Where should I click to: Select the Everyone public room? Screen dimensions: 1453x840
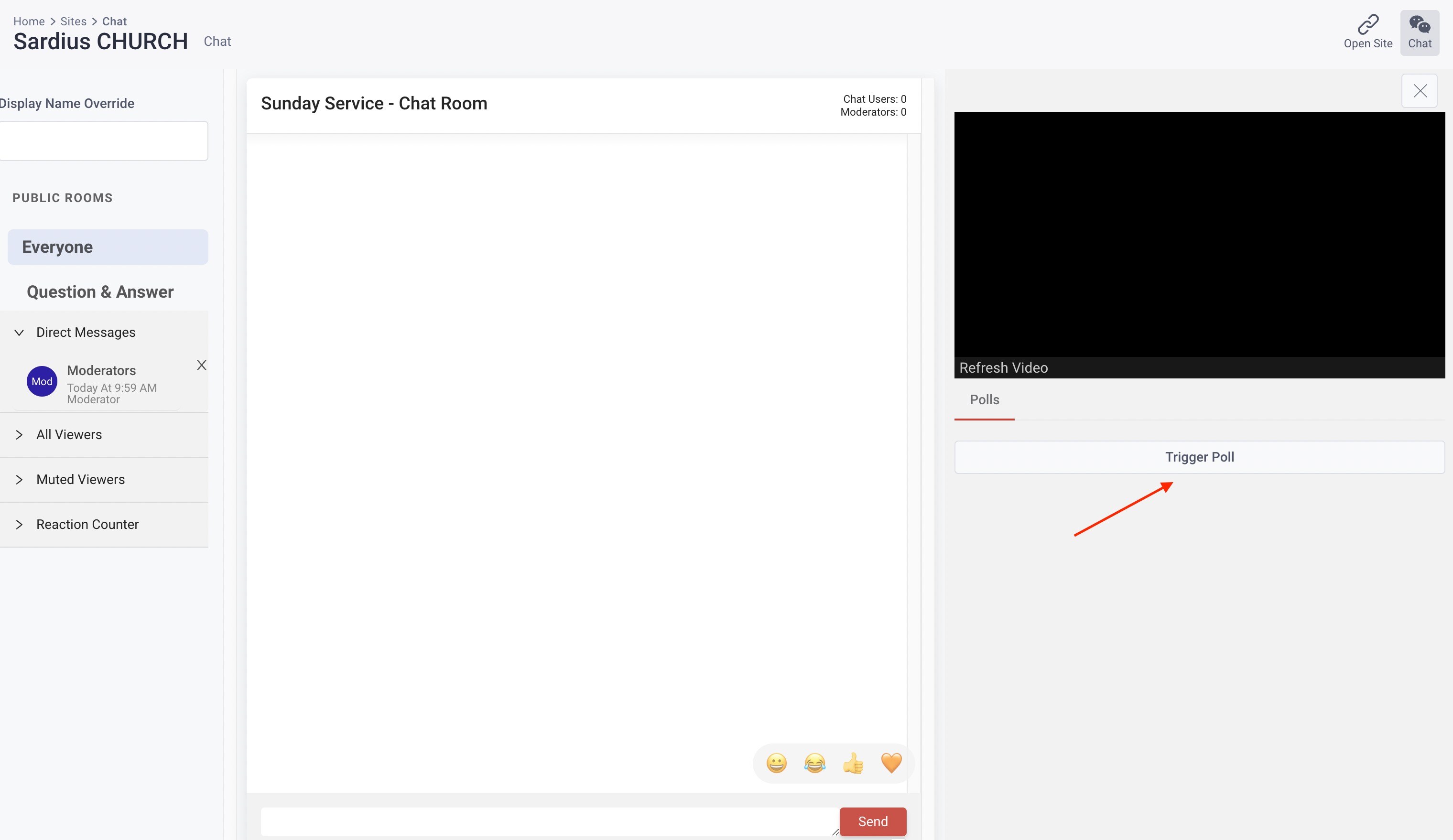point(108,247)
